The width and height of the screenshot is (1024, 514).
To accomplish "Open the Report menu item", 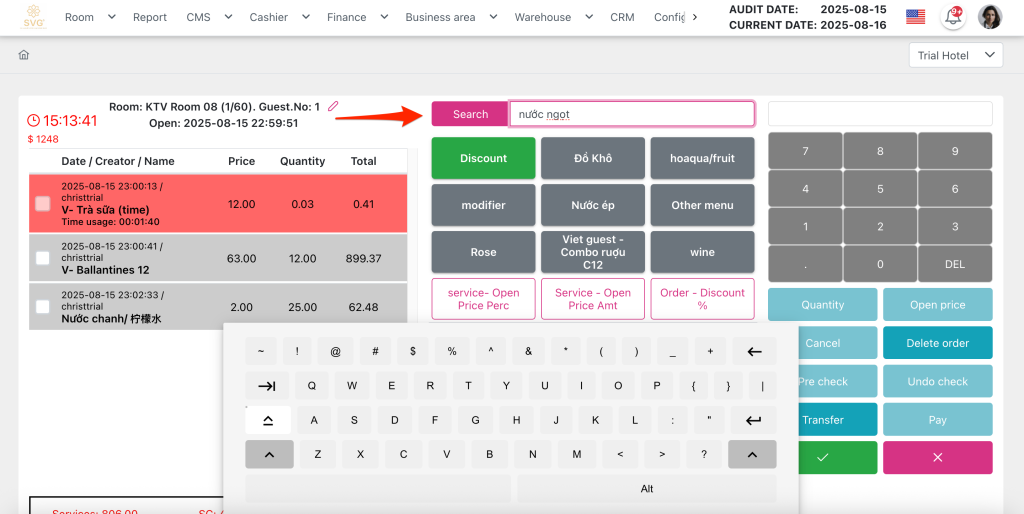I will pyautogui.click(x=150, y=17).
